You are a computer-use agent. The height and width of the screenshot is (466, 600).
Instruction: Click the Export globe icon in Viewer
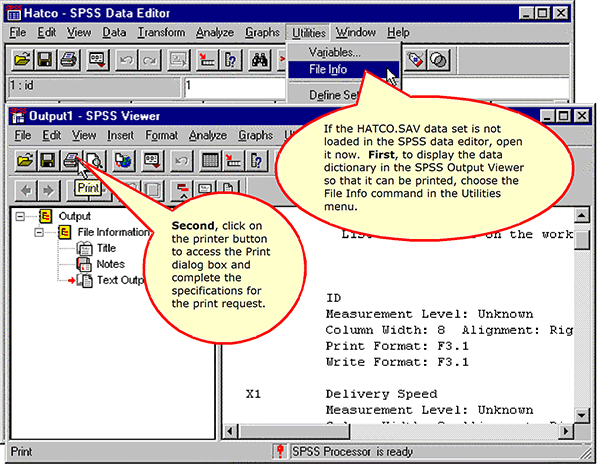pos(124,160)
